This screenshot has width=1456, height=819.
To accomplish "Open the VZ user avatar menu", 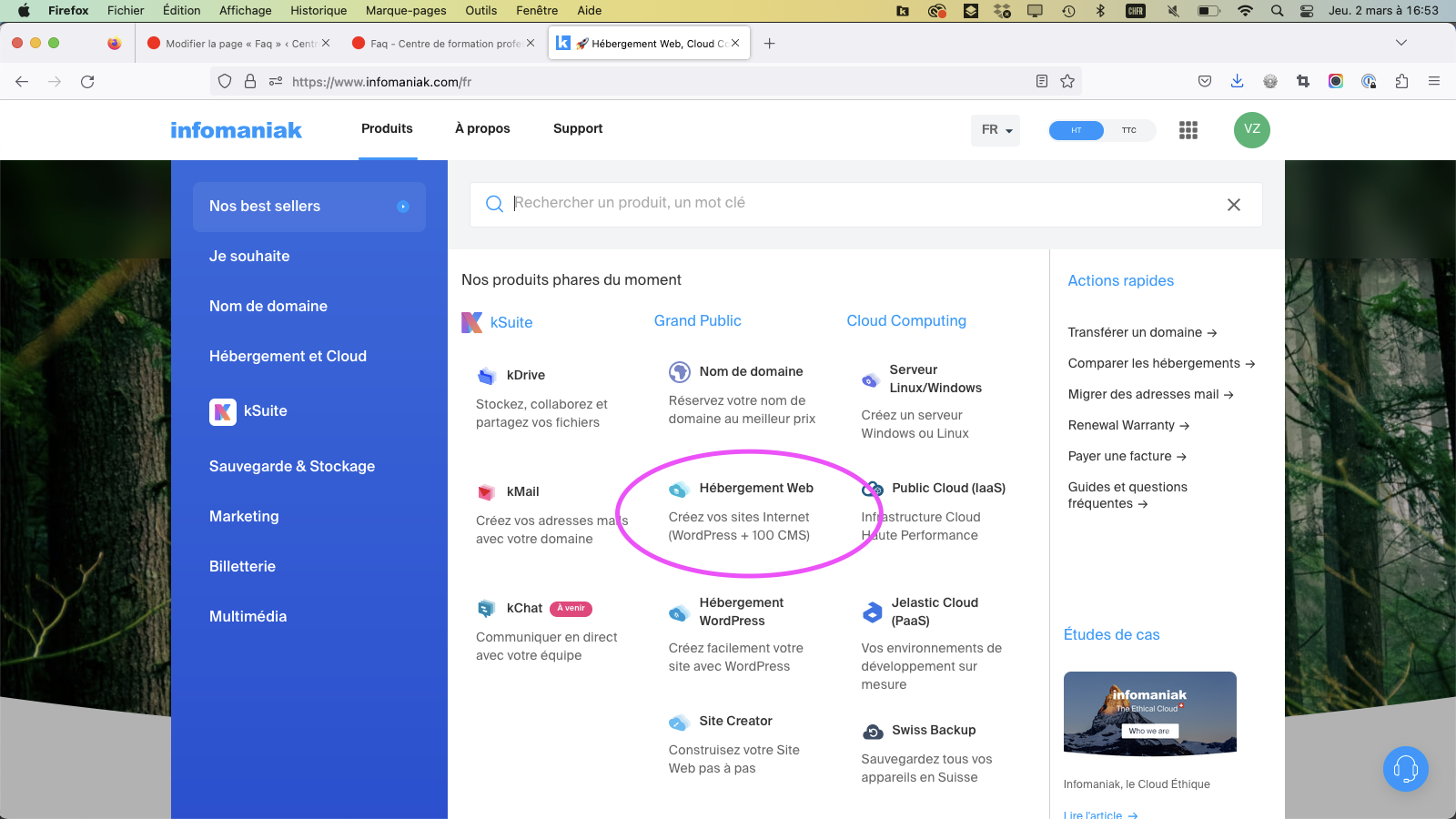I will 1252,129.
